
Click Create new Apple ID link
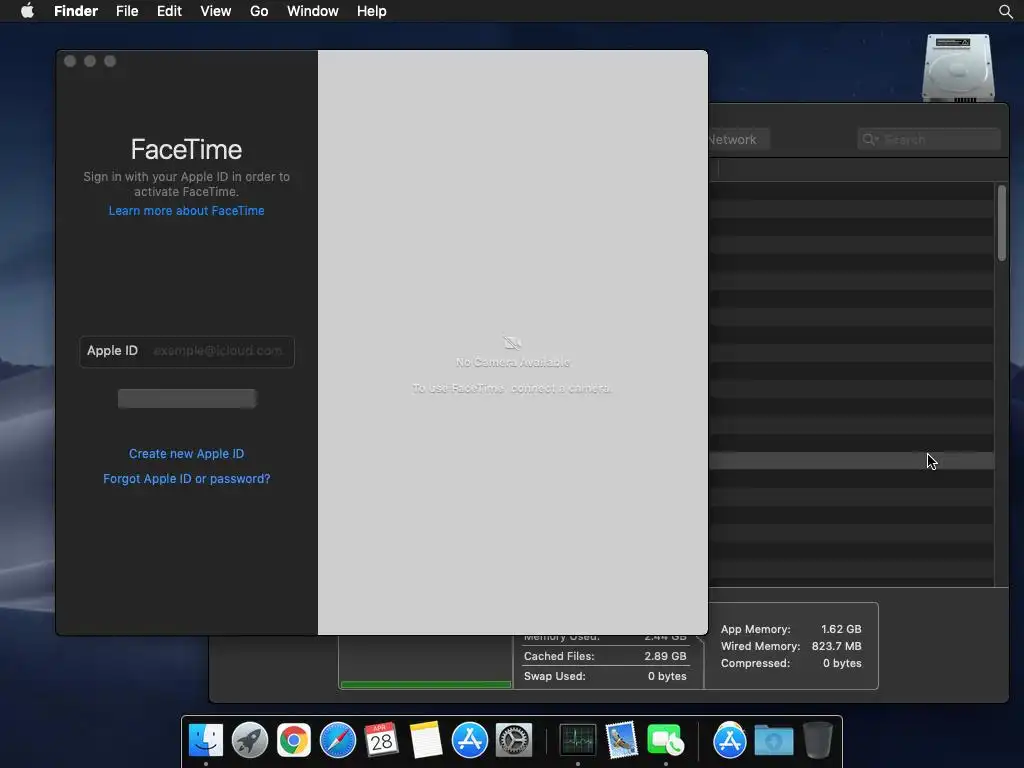[186, 454]
